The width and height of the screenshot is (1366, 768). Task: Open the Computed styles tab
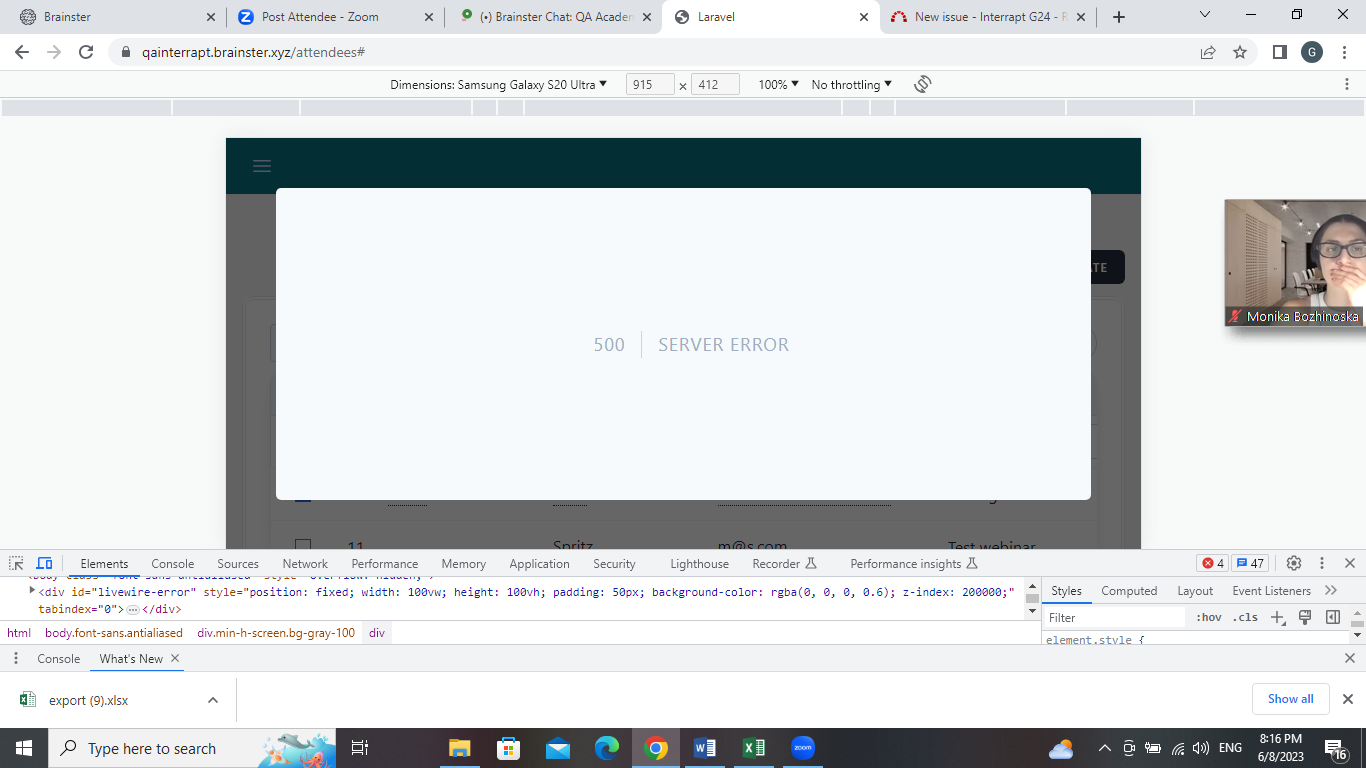tap(1129, 591)
